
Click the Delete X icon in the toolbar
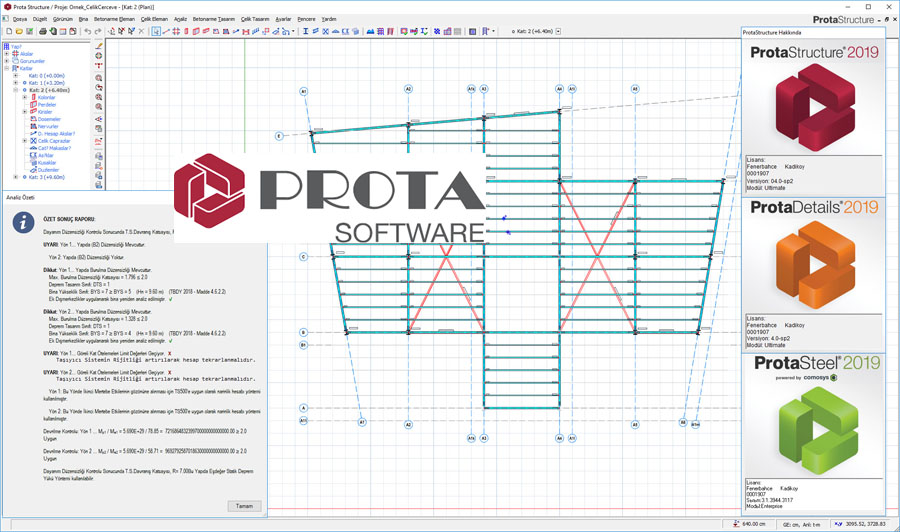point(141,32)
